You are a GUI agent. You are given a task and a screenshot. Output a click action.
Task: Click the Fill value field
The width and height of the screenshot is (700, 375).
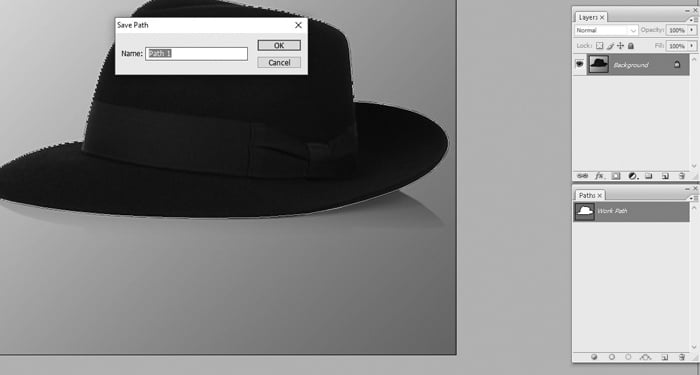677,46
